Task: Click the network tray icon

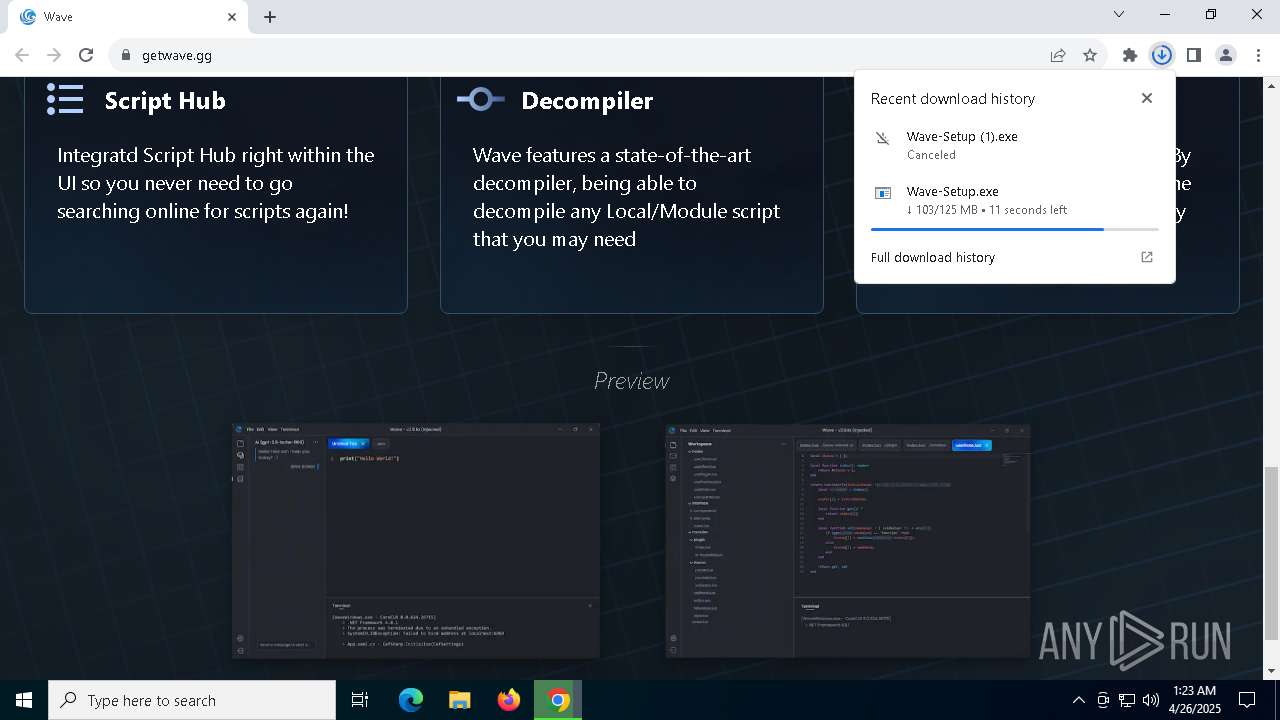Action: [1127, 700]
